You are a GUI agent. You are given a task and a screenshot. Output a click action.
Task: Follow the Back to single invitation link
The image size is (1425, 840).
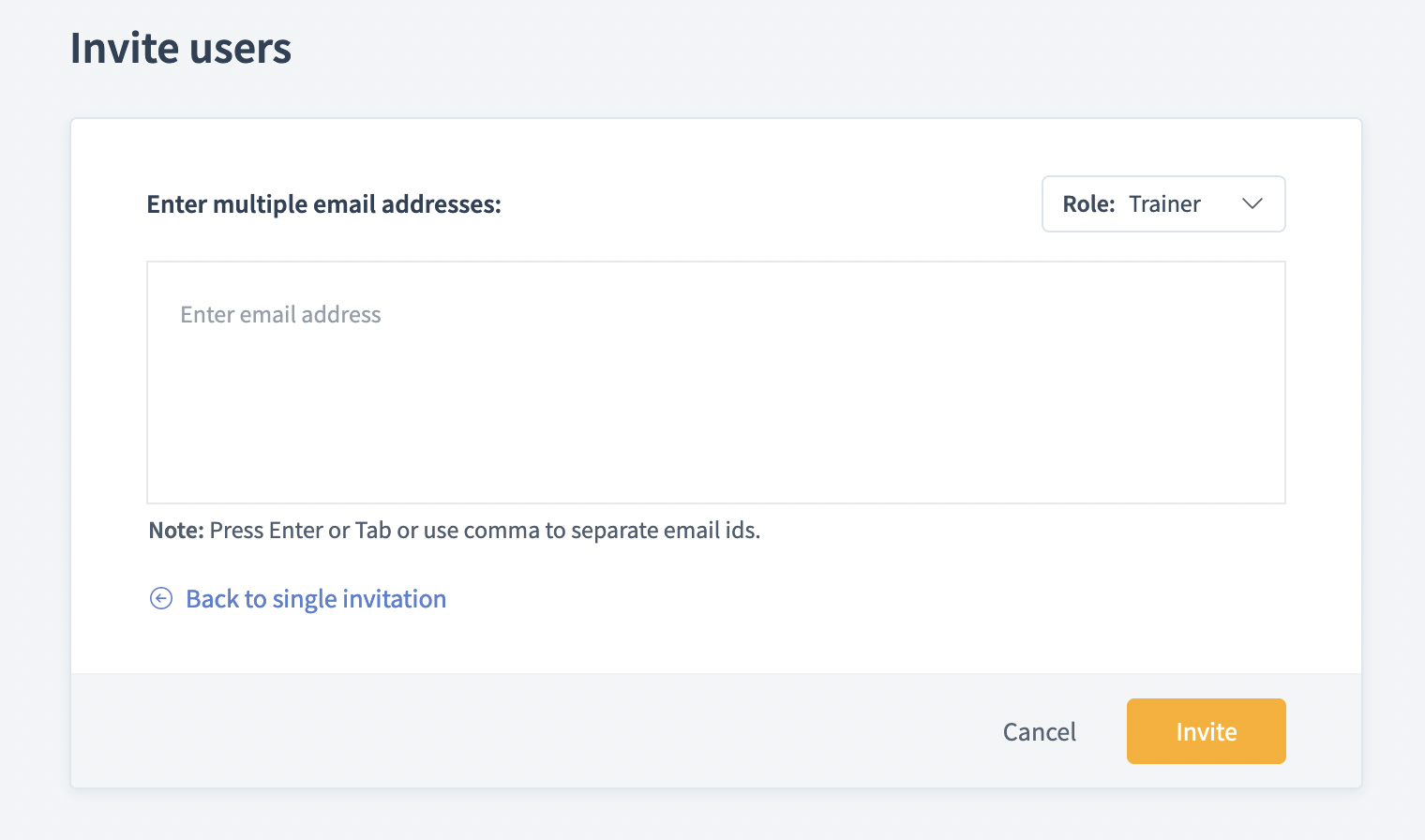315,598
